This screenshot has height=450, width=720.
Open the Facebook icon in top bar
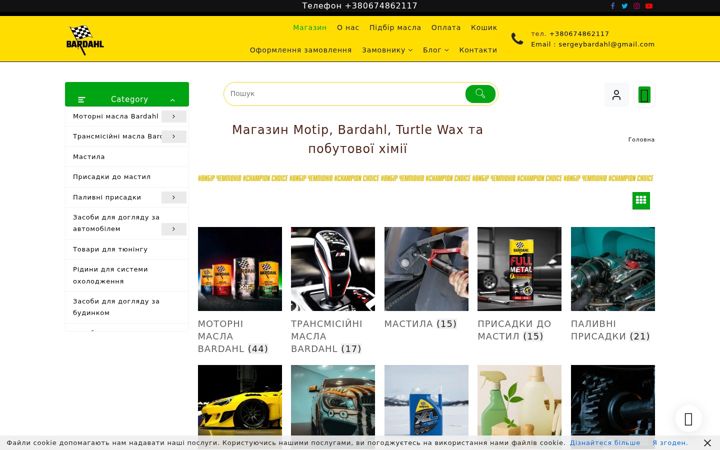coord(612,6)
